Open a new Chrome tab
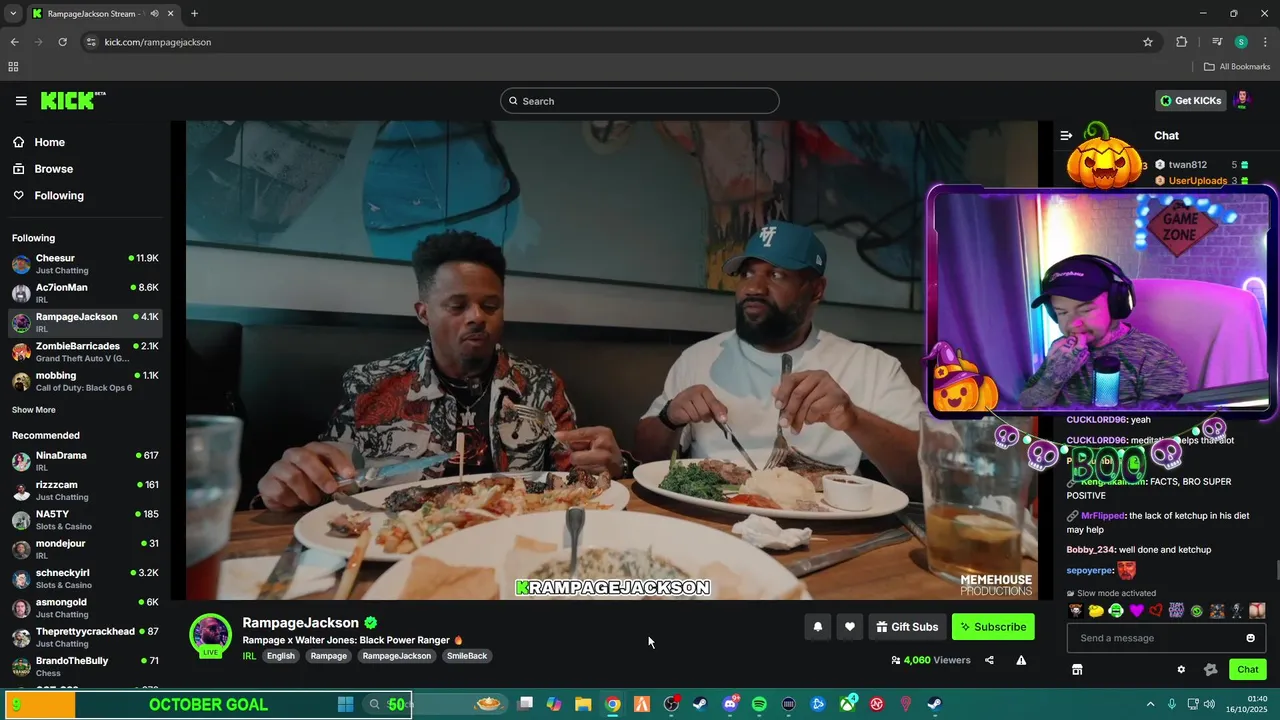The height and width of the screenshot is (720, 1280). [x=194, y=14]
